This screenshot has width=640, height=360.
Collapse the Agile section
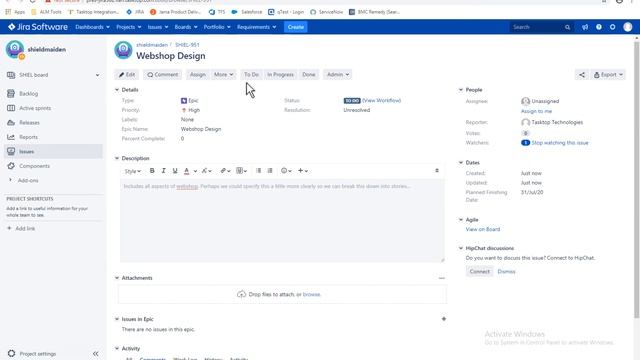[x=461, y=220]
